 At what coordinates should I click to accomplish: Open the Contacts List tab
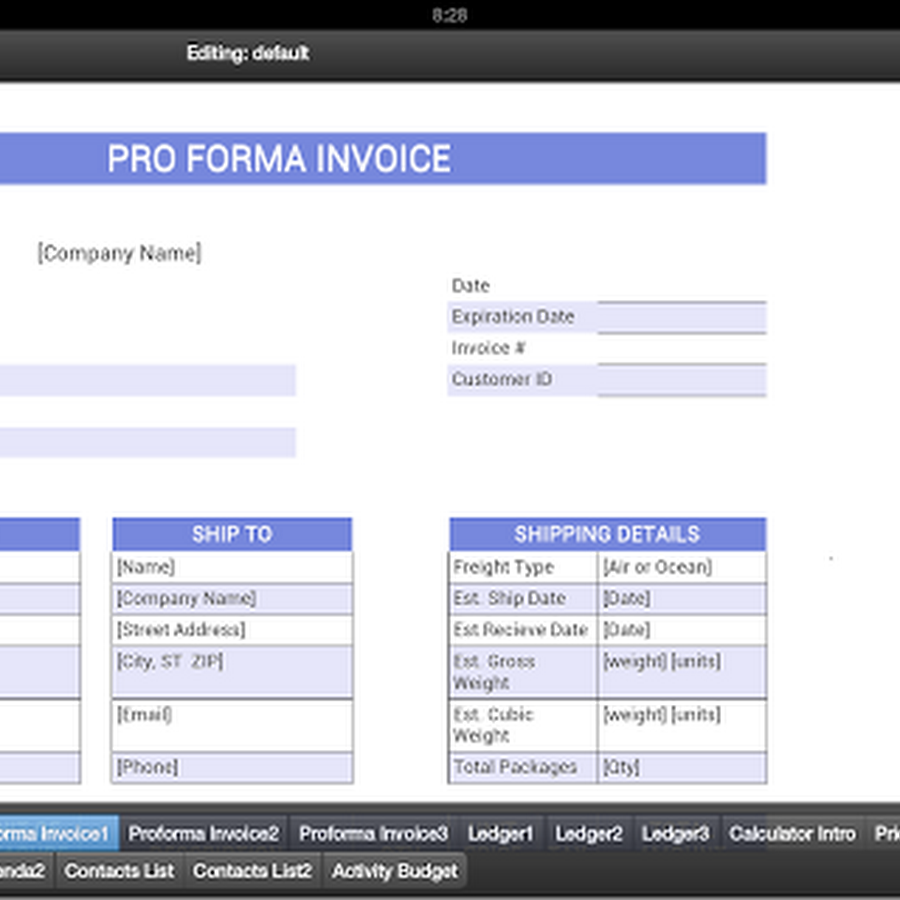pos(119,871)
